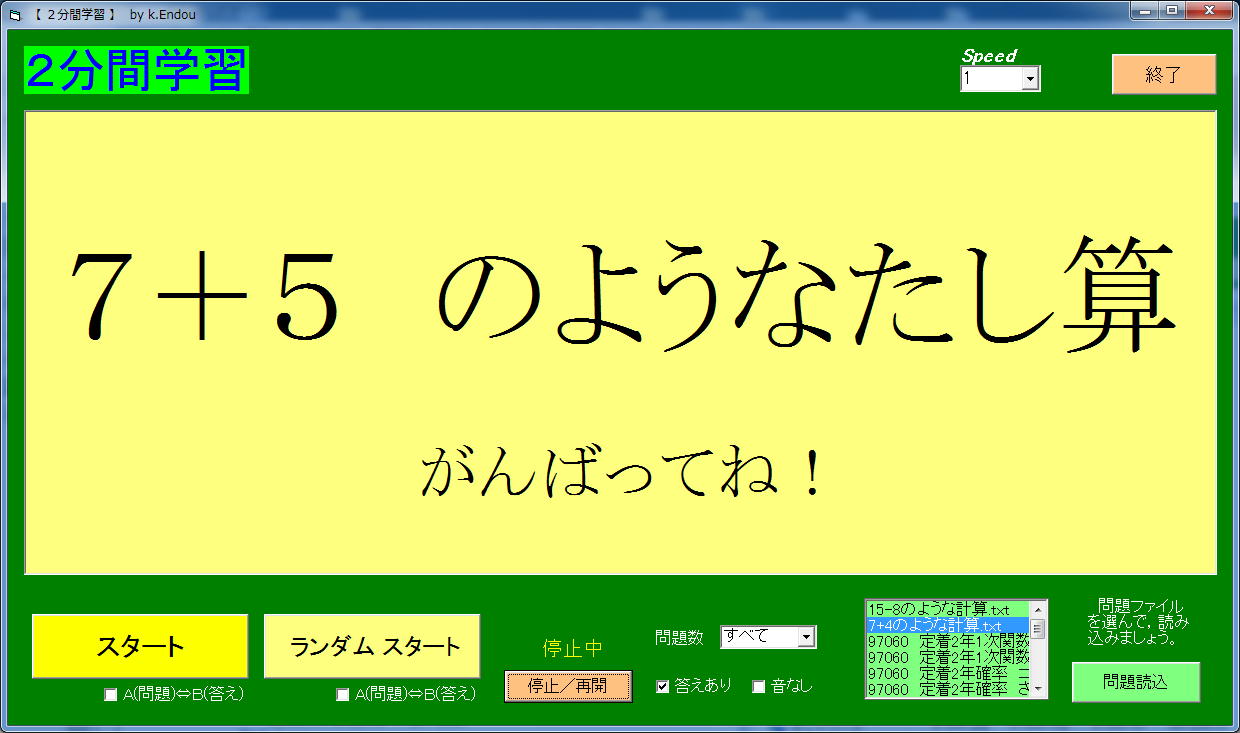Tick A(問題)⇔B(答え) checkbox under ランダム スタート
Image resolution: width=1240 pixels, height=733 pixels.
coord(343,695)
